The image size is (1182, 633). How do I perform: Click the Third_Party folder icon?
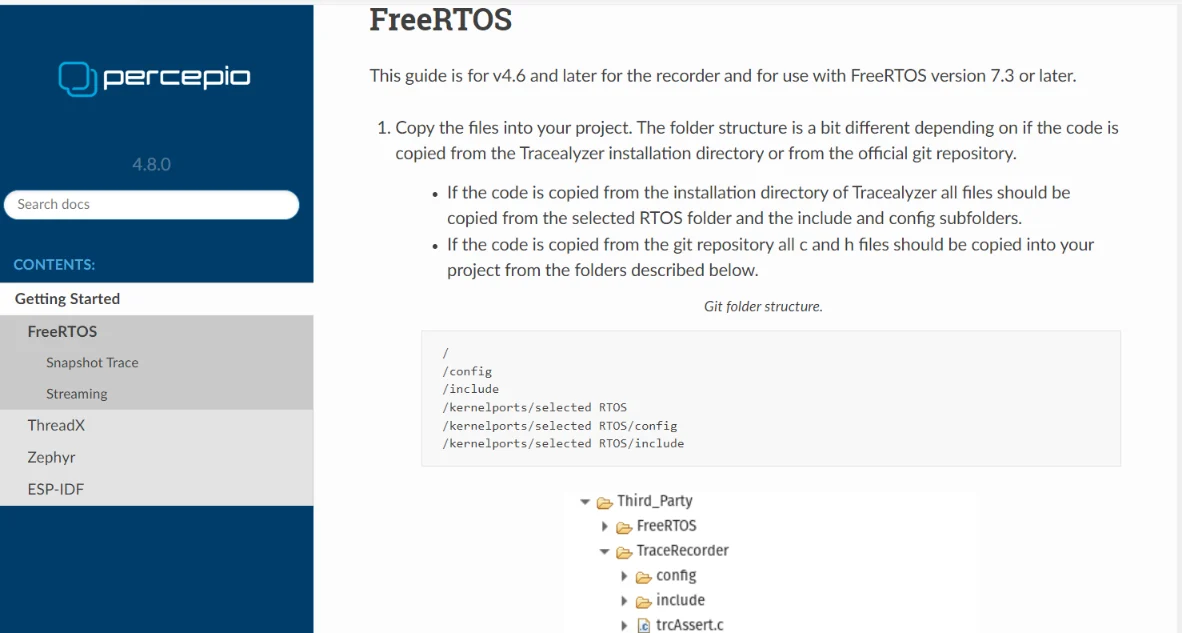click(604, 502)
